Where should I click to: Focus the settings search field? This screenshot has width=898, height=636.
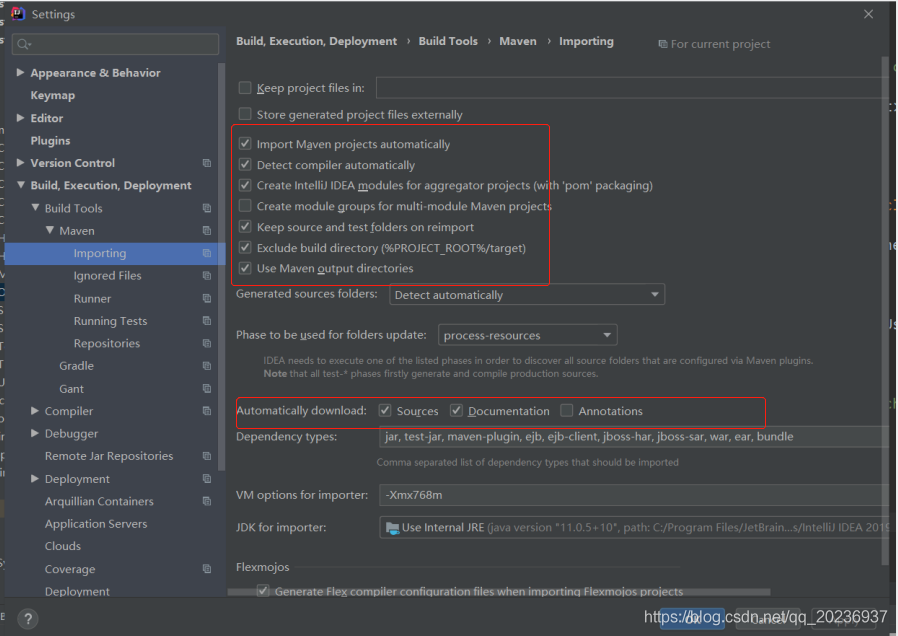[115, 44]
